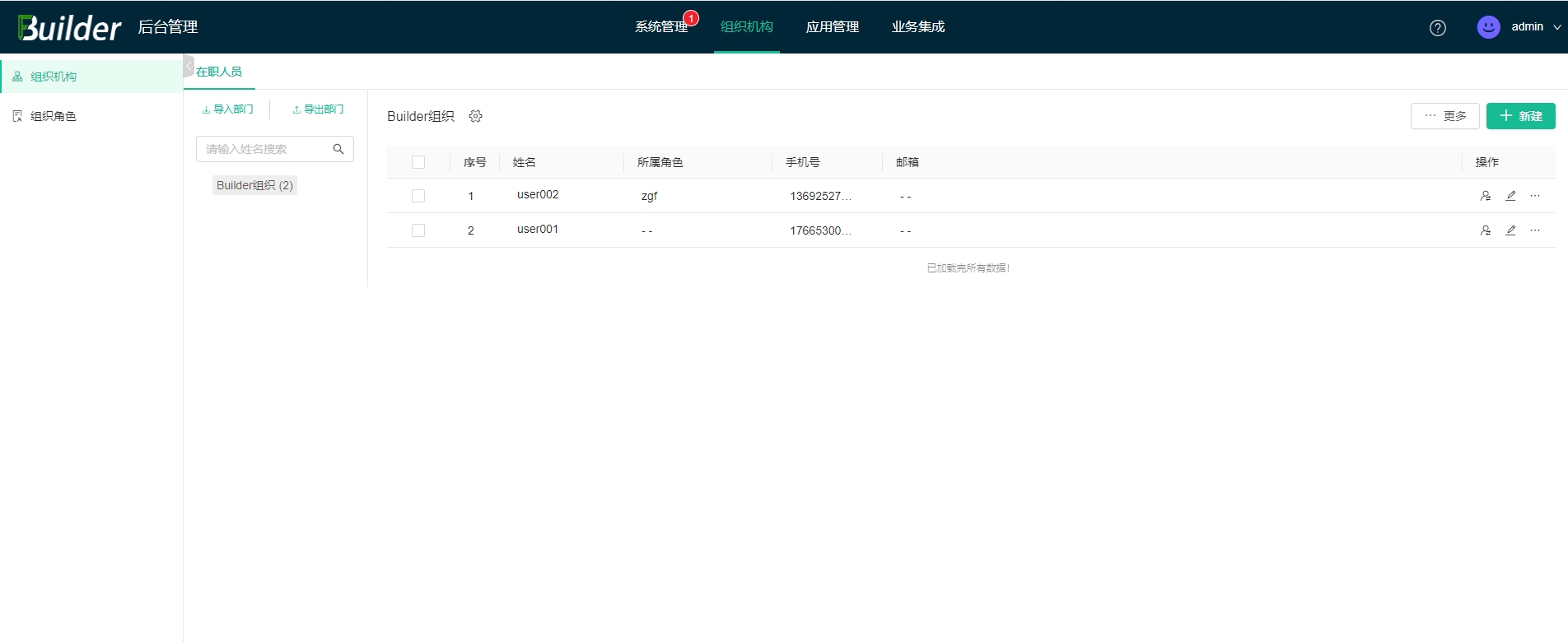Click assign-user icon in user002 row

point(1486,196)
